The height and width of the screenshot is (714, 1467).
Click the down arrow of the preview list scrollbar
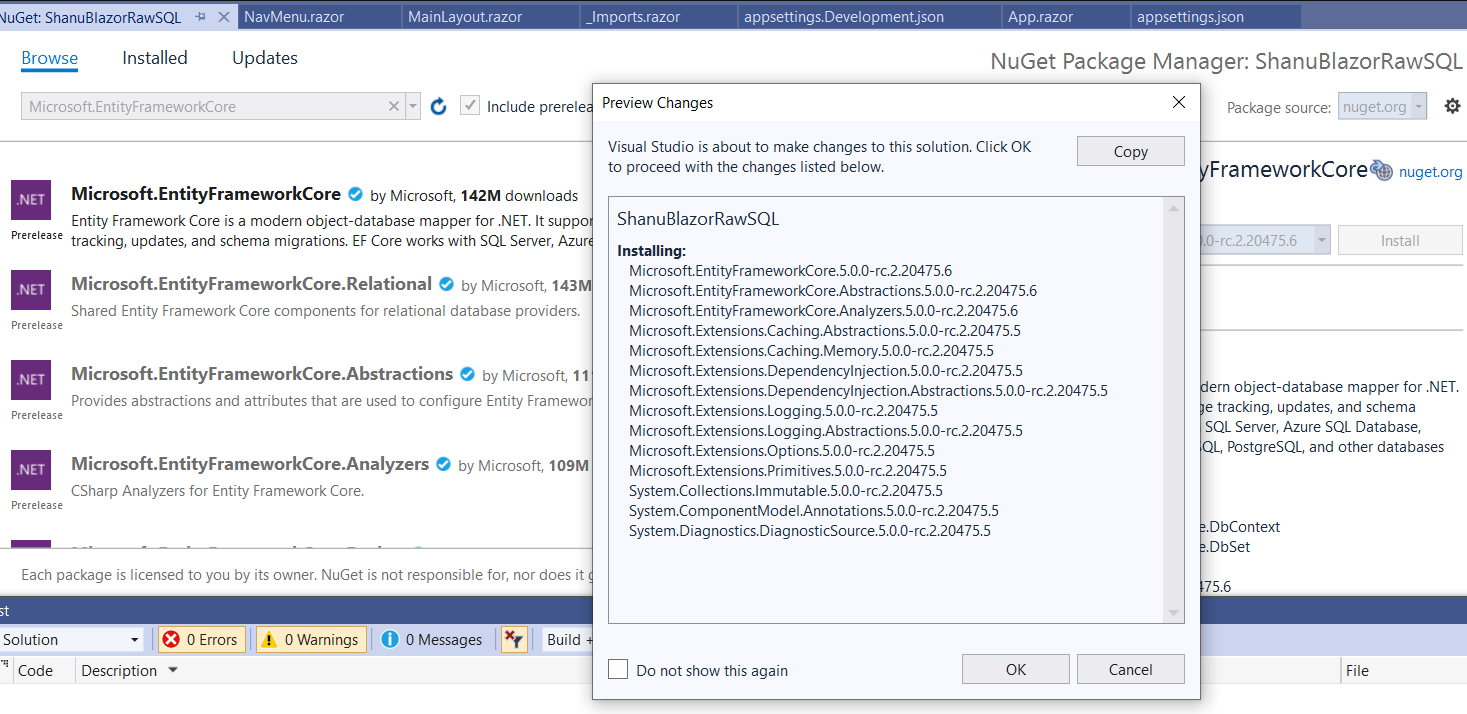1175,613
